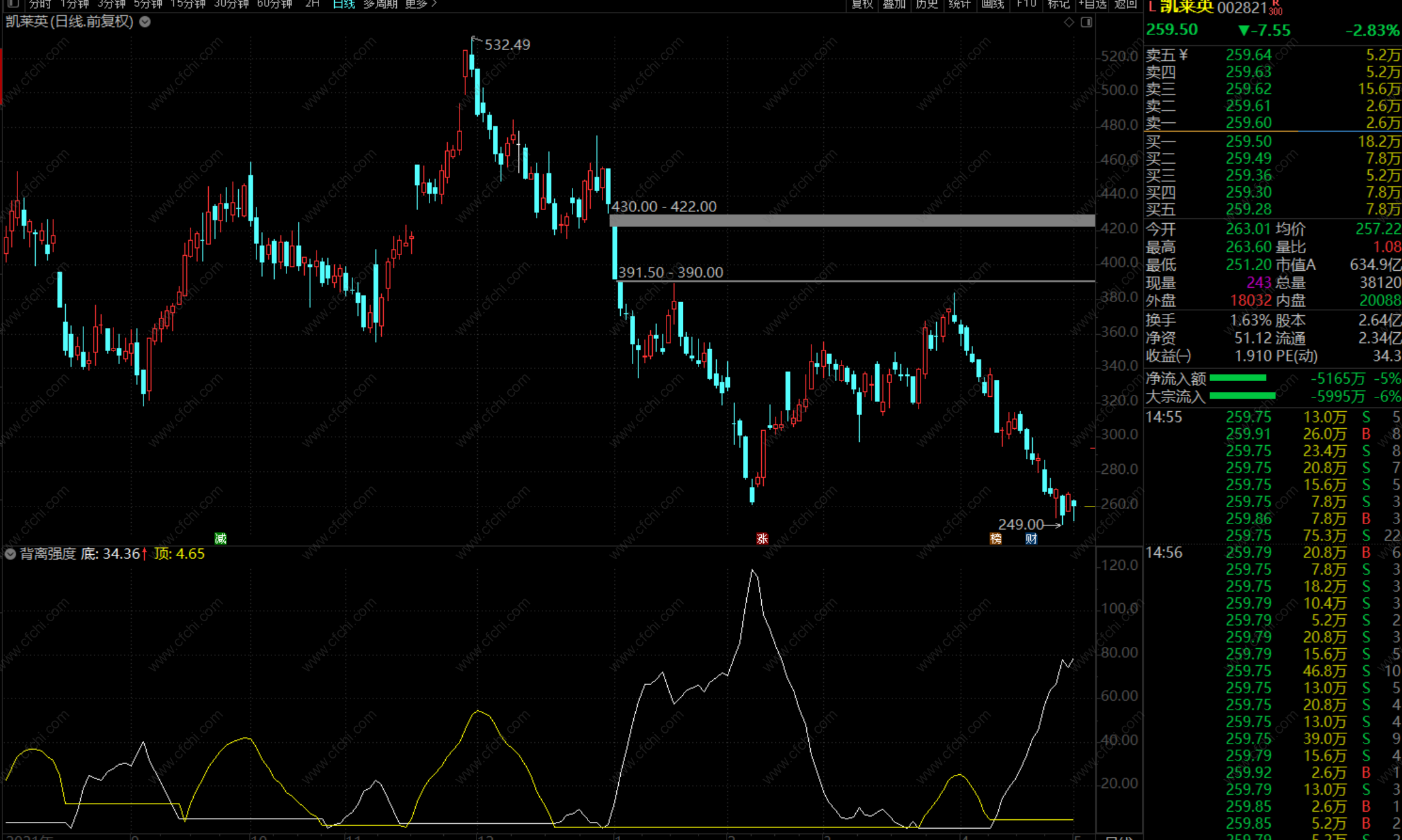
Task: Click the orange 榜 marker on chart
Action: 995,538
